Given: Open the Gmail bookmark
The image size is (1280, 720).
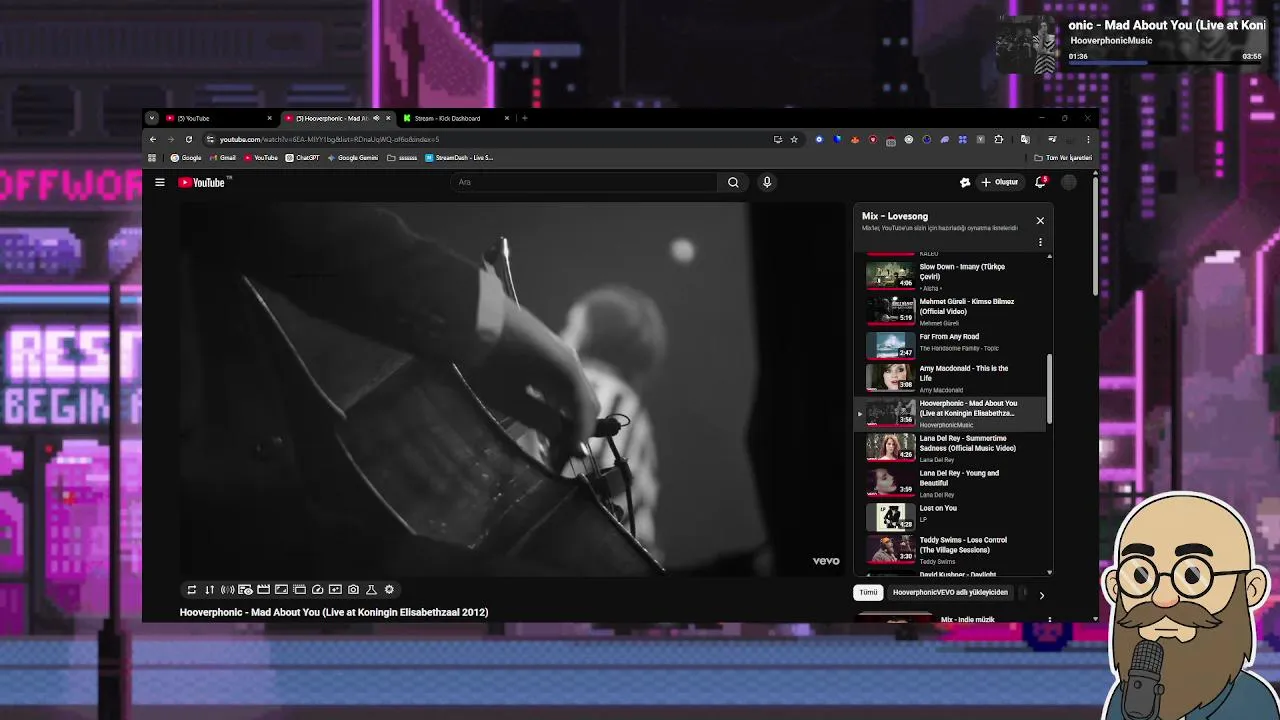Looking at the screenshot, I should pyautogui.click(x=223, y=157).
